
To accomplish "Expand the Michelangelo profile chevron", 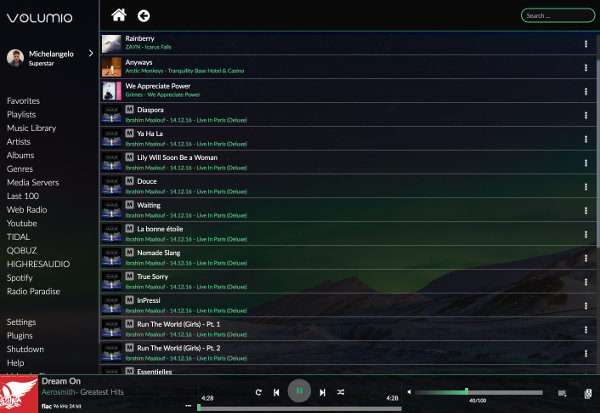I will [x=91, y=54].
